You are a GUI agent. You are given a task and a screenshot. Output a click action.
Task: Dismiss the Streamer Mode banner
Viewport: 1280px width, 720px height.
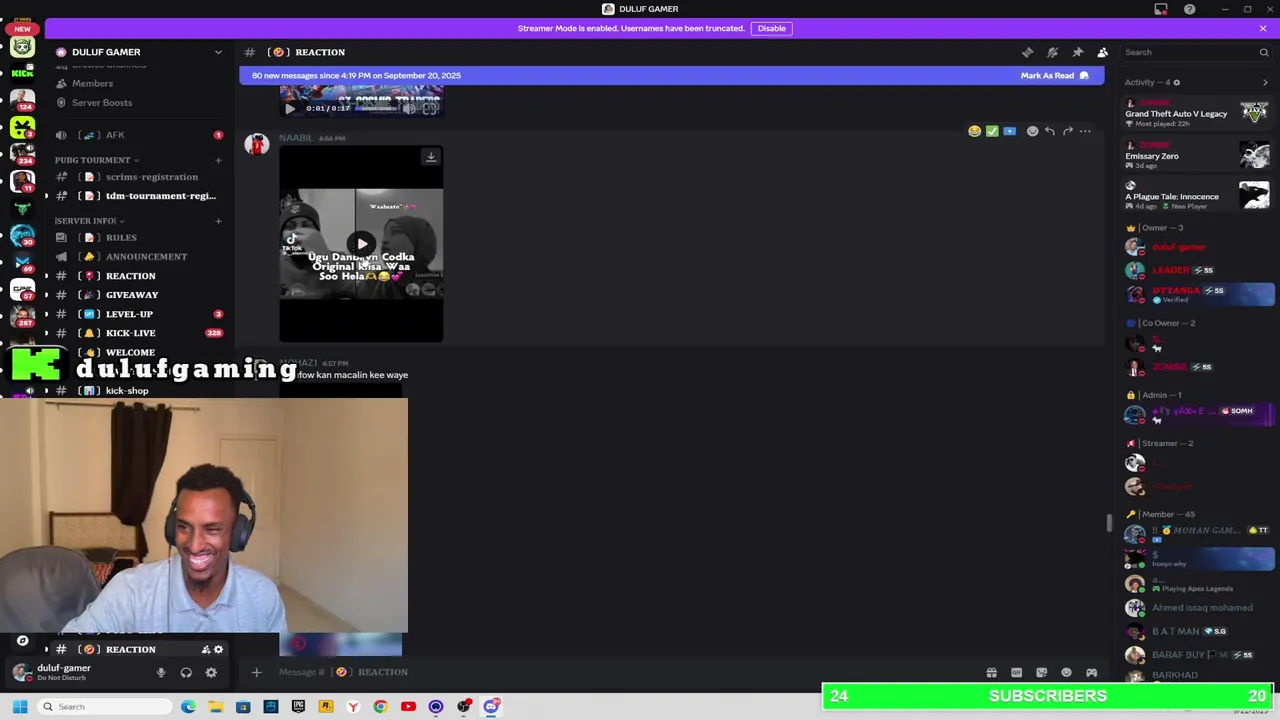[x=1263, y=28]
